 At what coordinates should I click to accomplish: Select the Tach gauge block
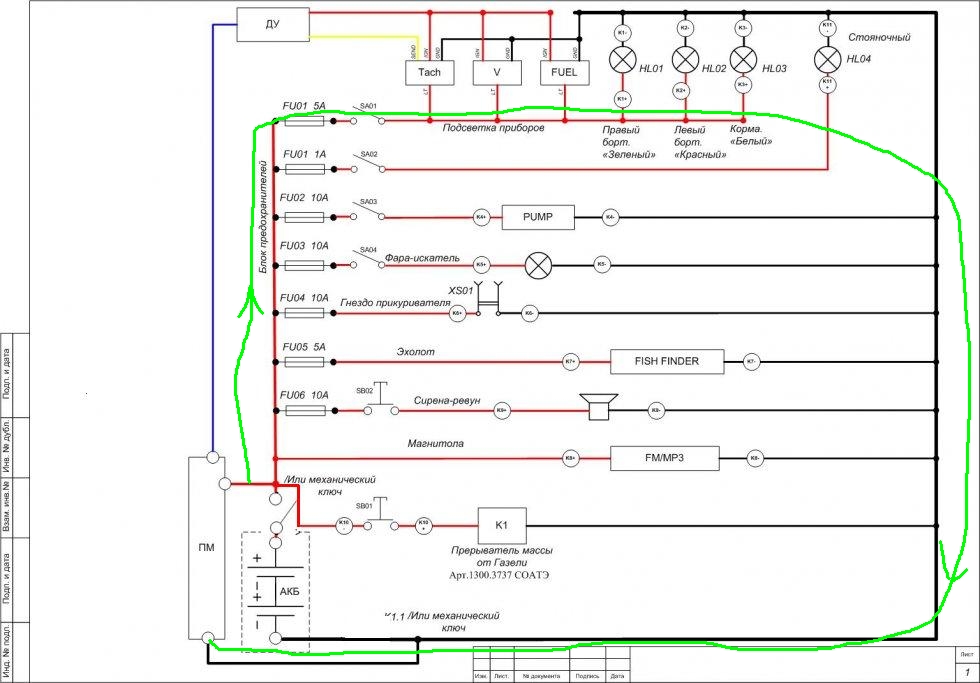coord(429,73)
